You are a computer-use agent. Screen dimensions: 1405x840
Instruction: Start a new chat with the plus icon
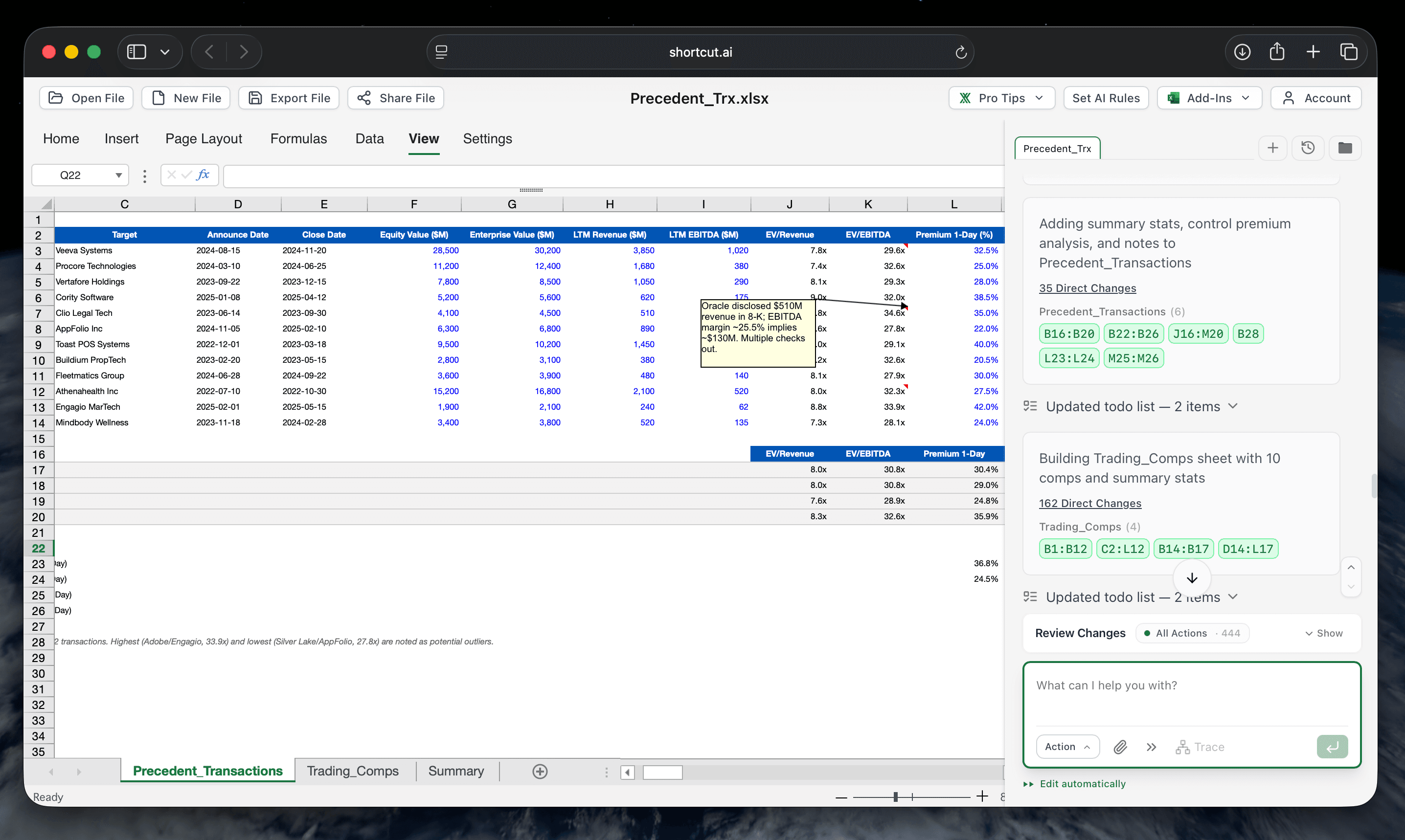1273,148
